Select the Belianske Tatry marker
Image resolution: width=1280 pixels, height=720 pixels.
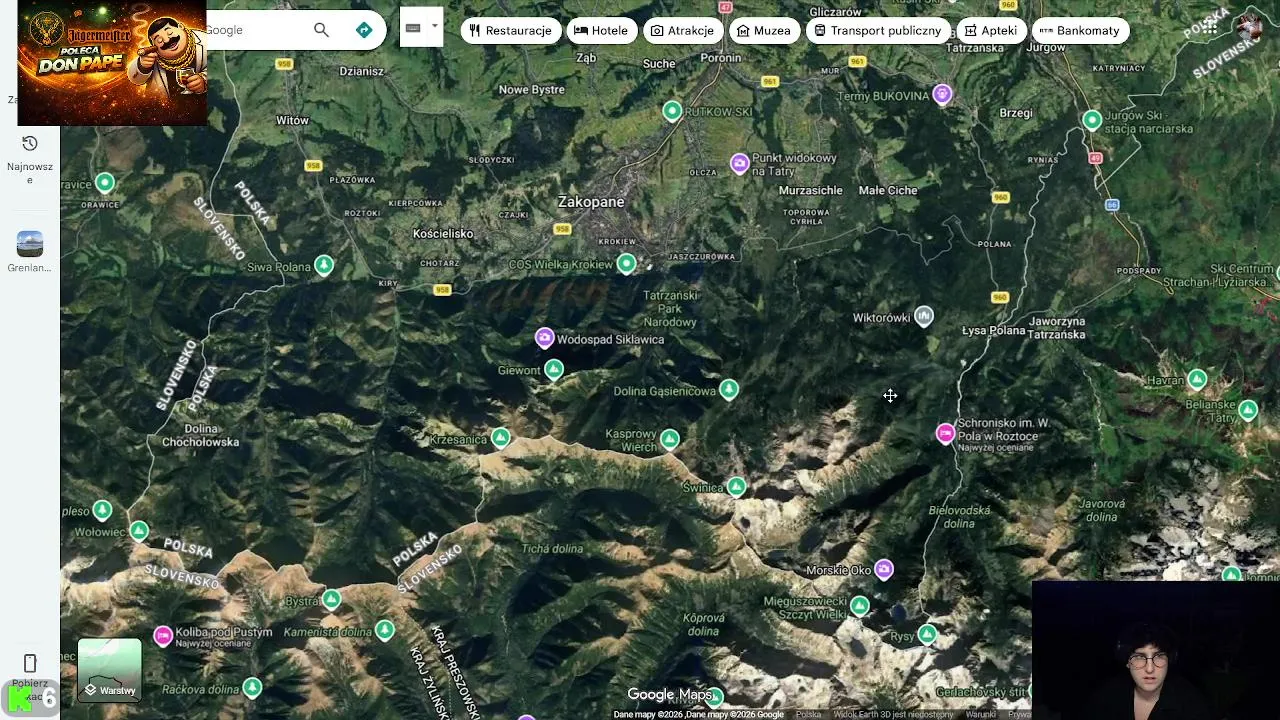[1248, 409]
